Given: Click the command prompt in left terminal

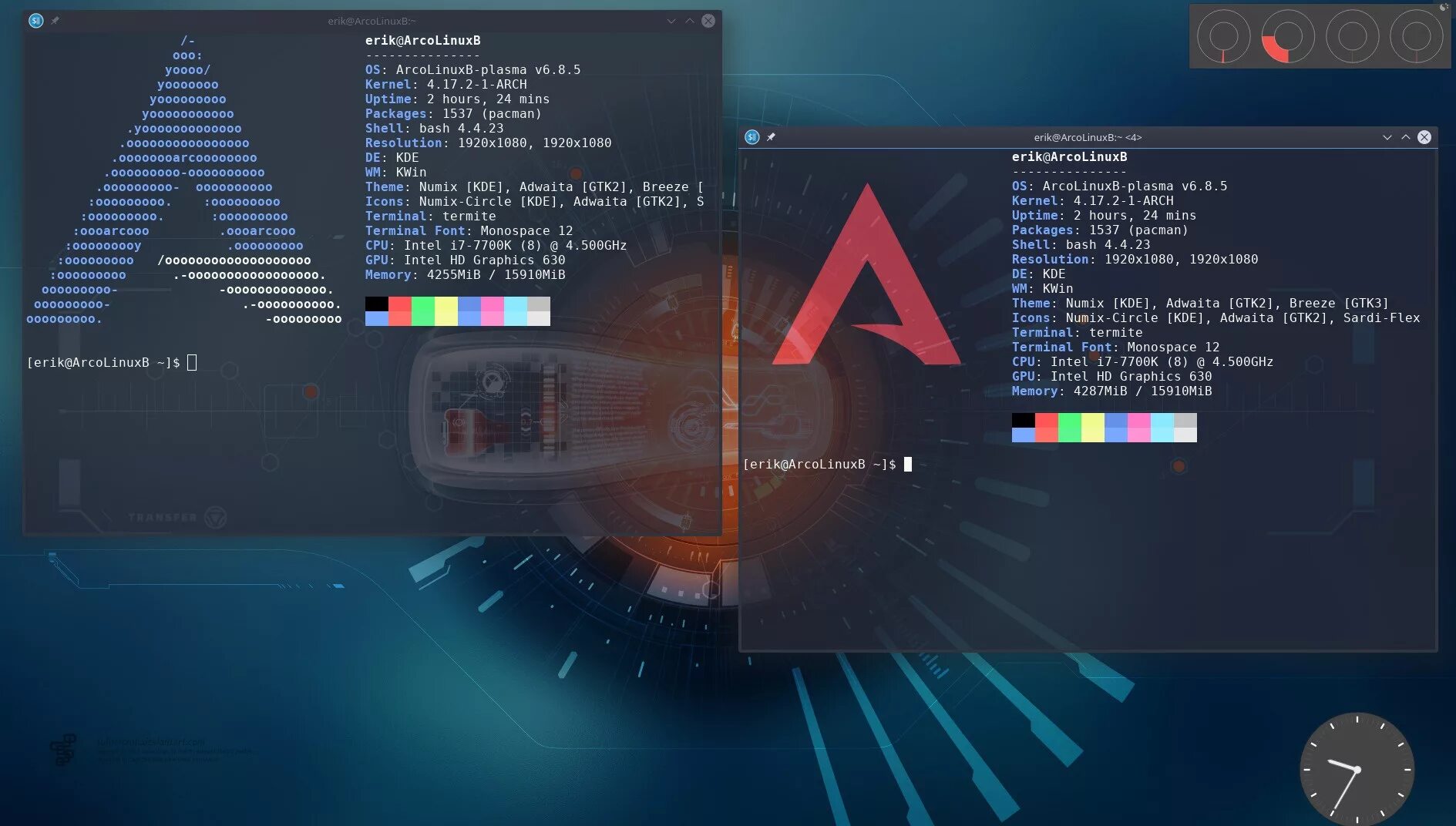Looking at the screenshot, I should (112, 362).
